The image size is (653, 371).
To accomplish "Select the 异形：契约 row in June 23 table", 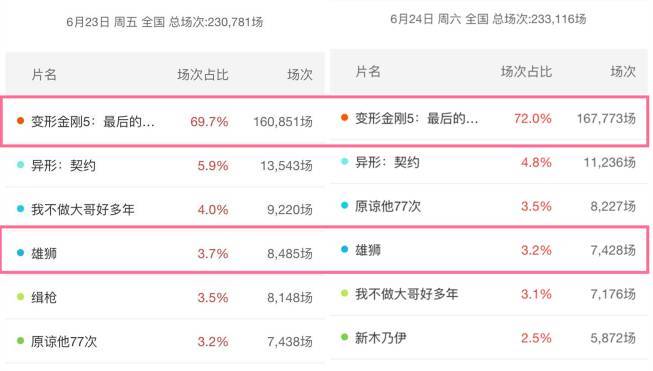I will [x=165, y=165].
